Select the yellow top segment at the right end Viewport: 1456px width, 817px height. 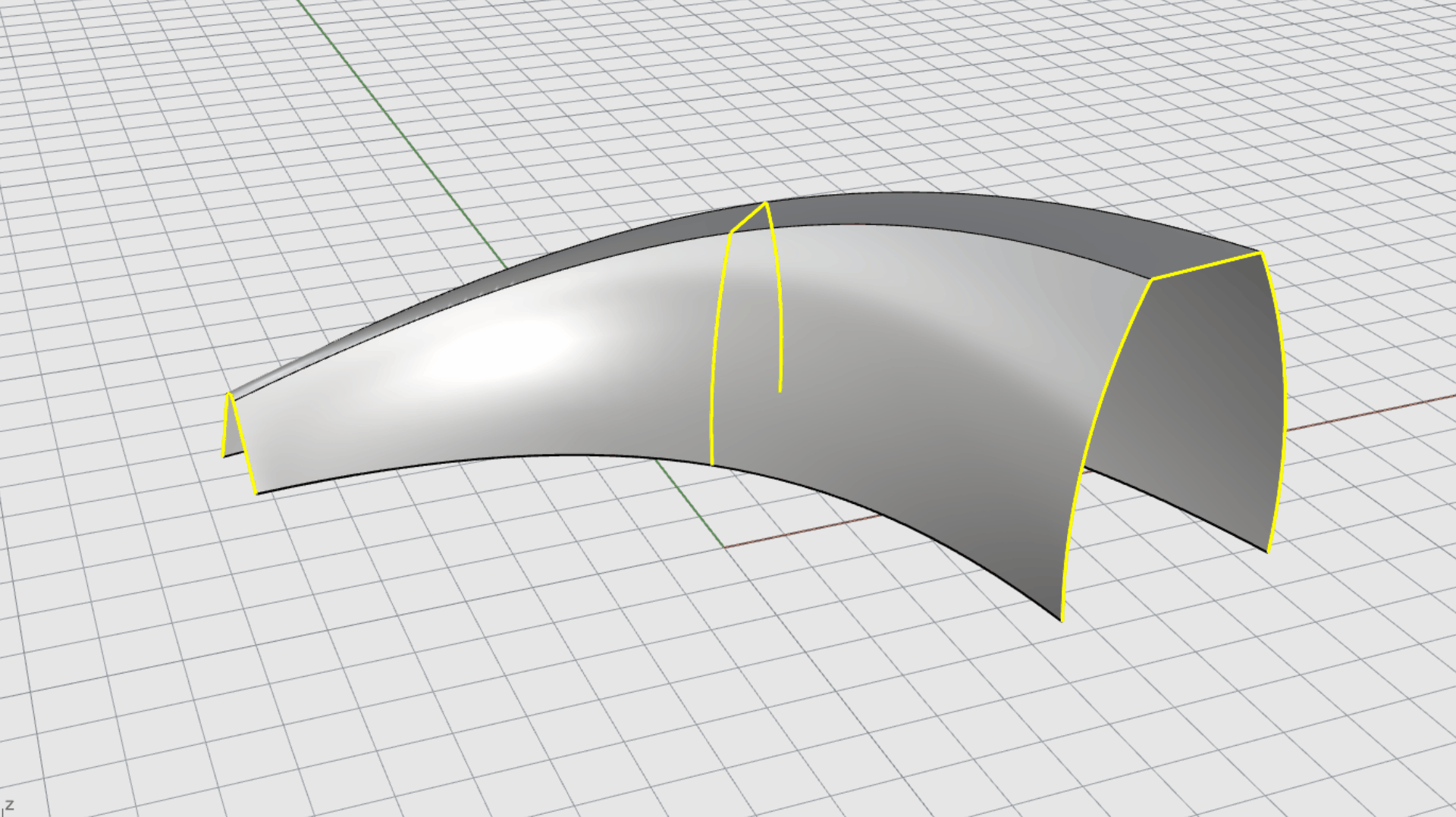point(1206,266)
